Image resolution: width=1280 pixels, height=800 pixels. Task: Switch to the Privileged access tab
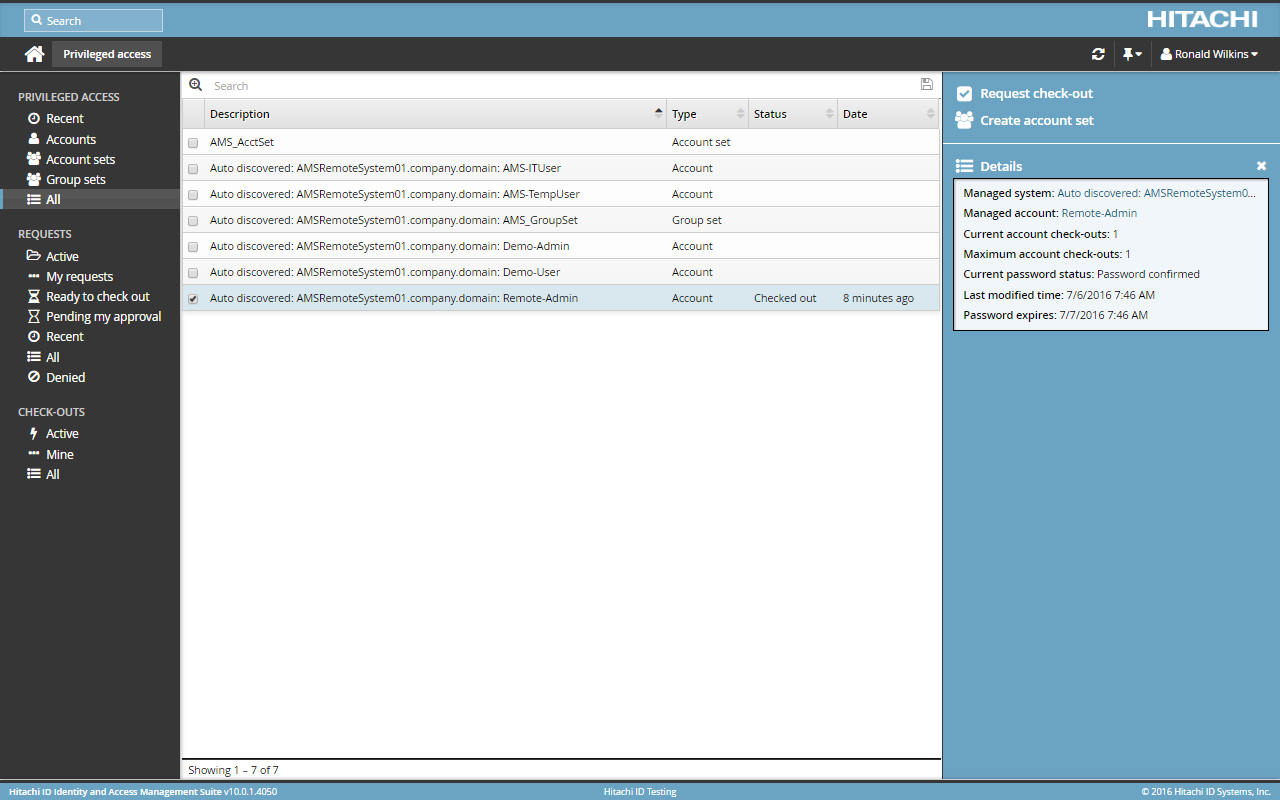pos(106,53)
